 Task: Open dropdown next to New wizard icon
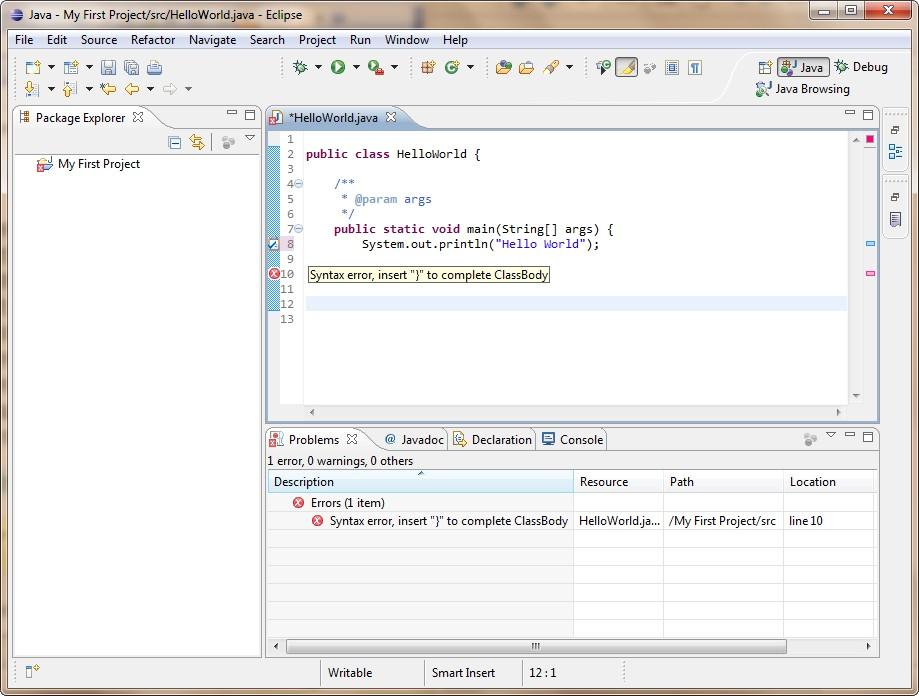pos(51,67)
